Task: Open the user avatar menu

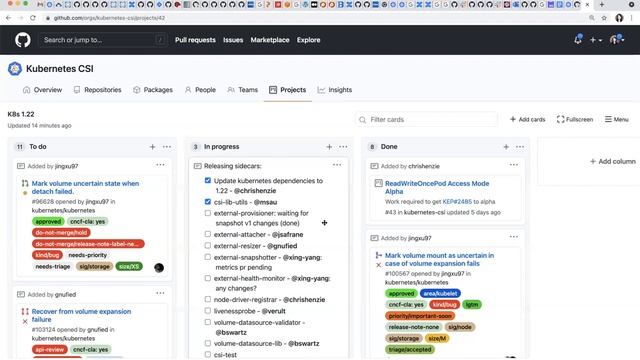Action: tap(616, 40)
